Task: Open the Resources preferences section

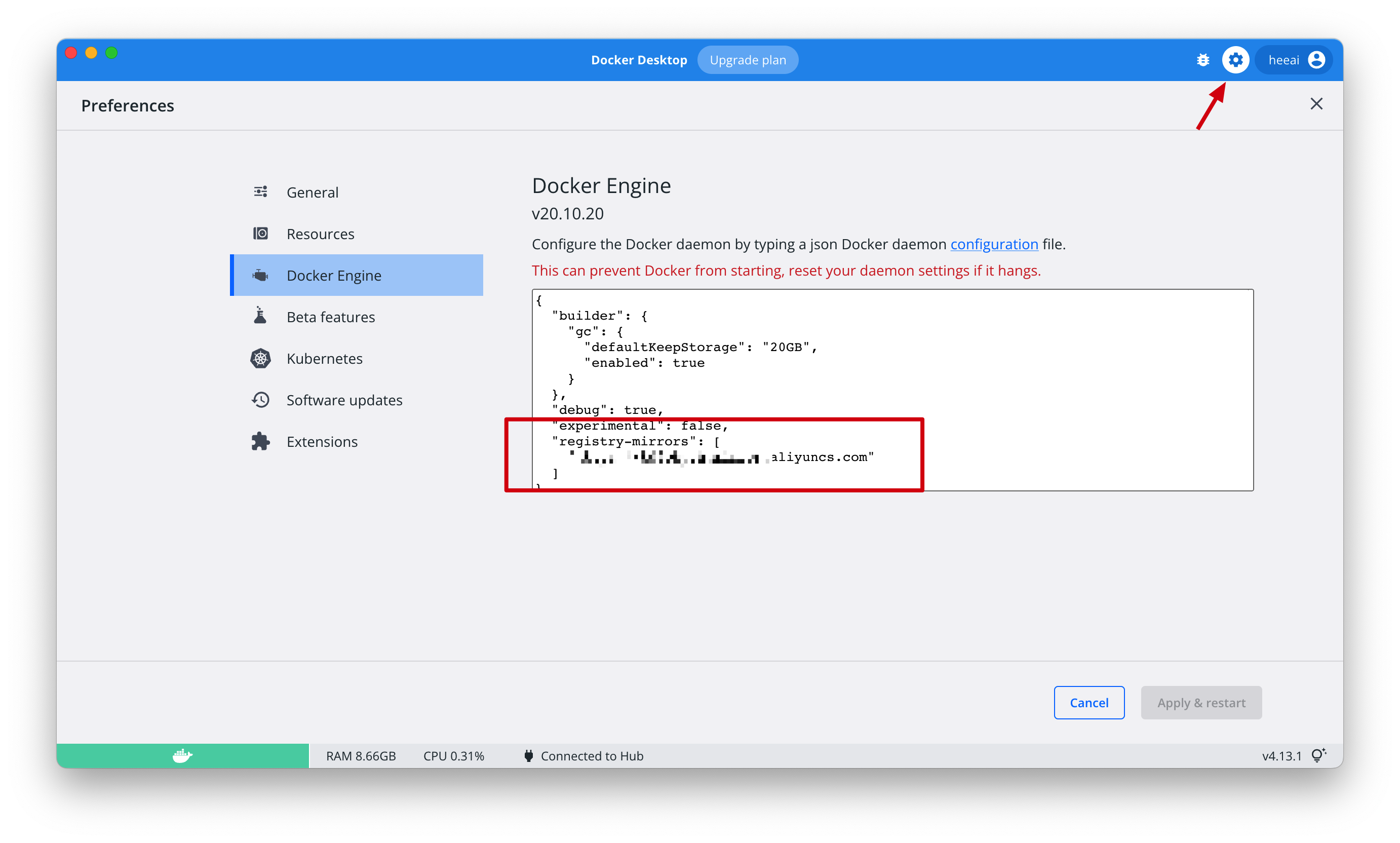Action: pyautogui.click(x=356, y=234)
